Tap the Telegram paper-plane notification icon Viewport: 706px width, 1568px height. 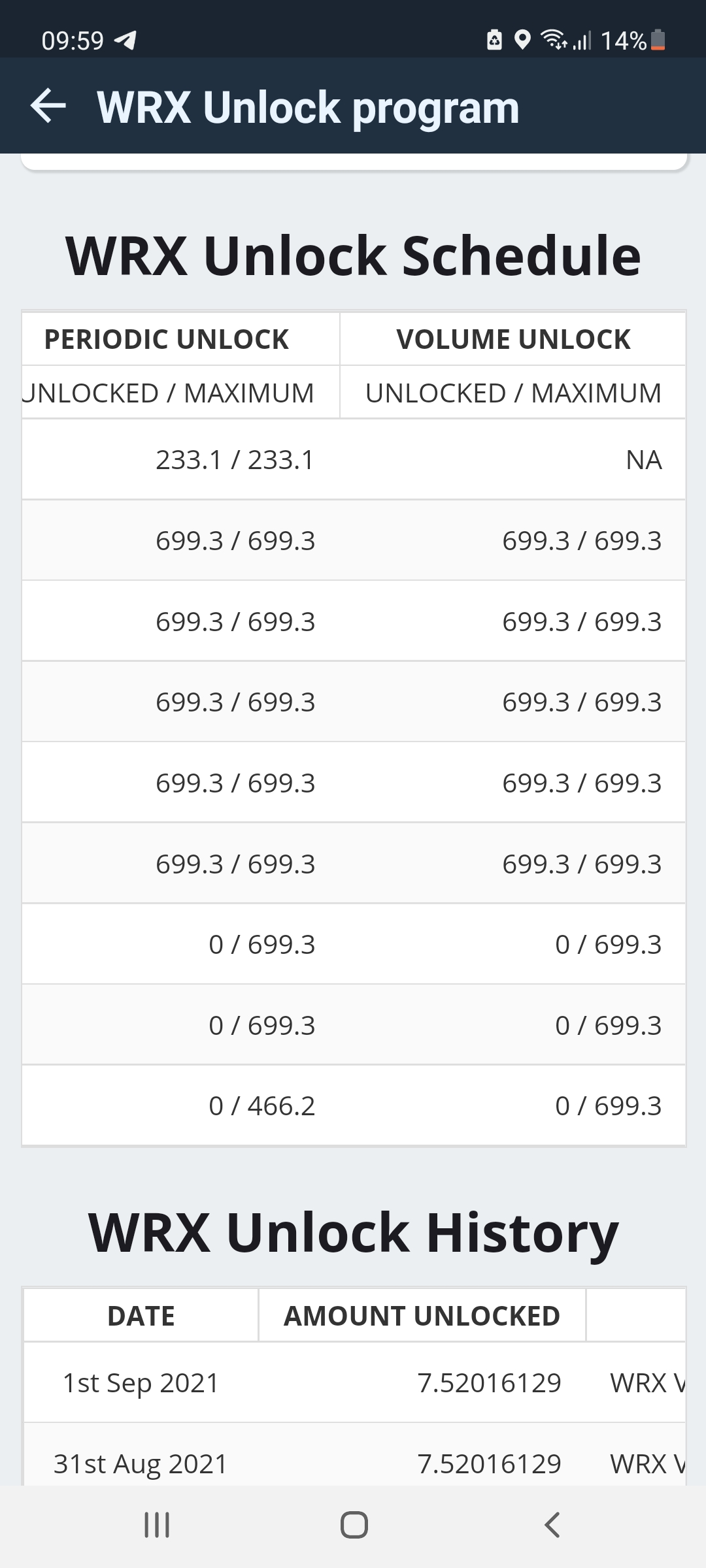[x=126, y=41]
